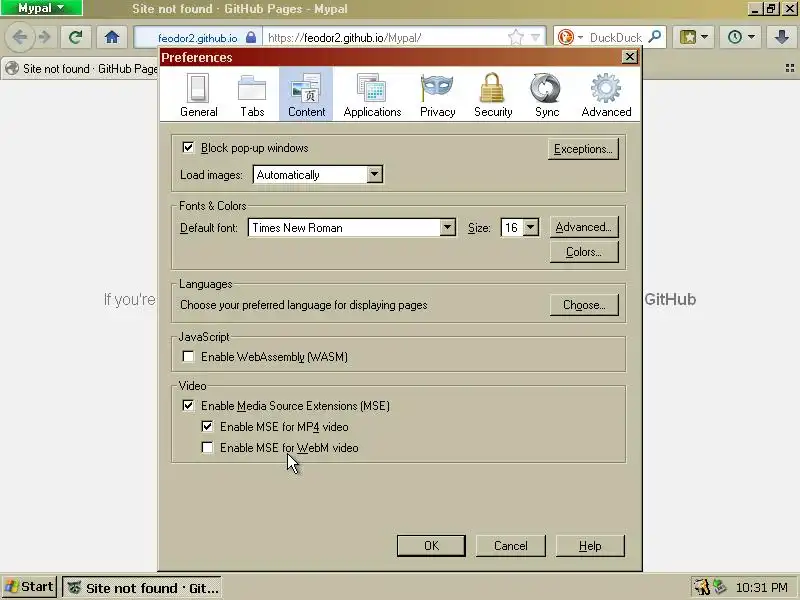Click Choose... for languages
The height and width of the screenshot is (600, 800).
pyautogui.click(x=584, y=305)
